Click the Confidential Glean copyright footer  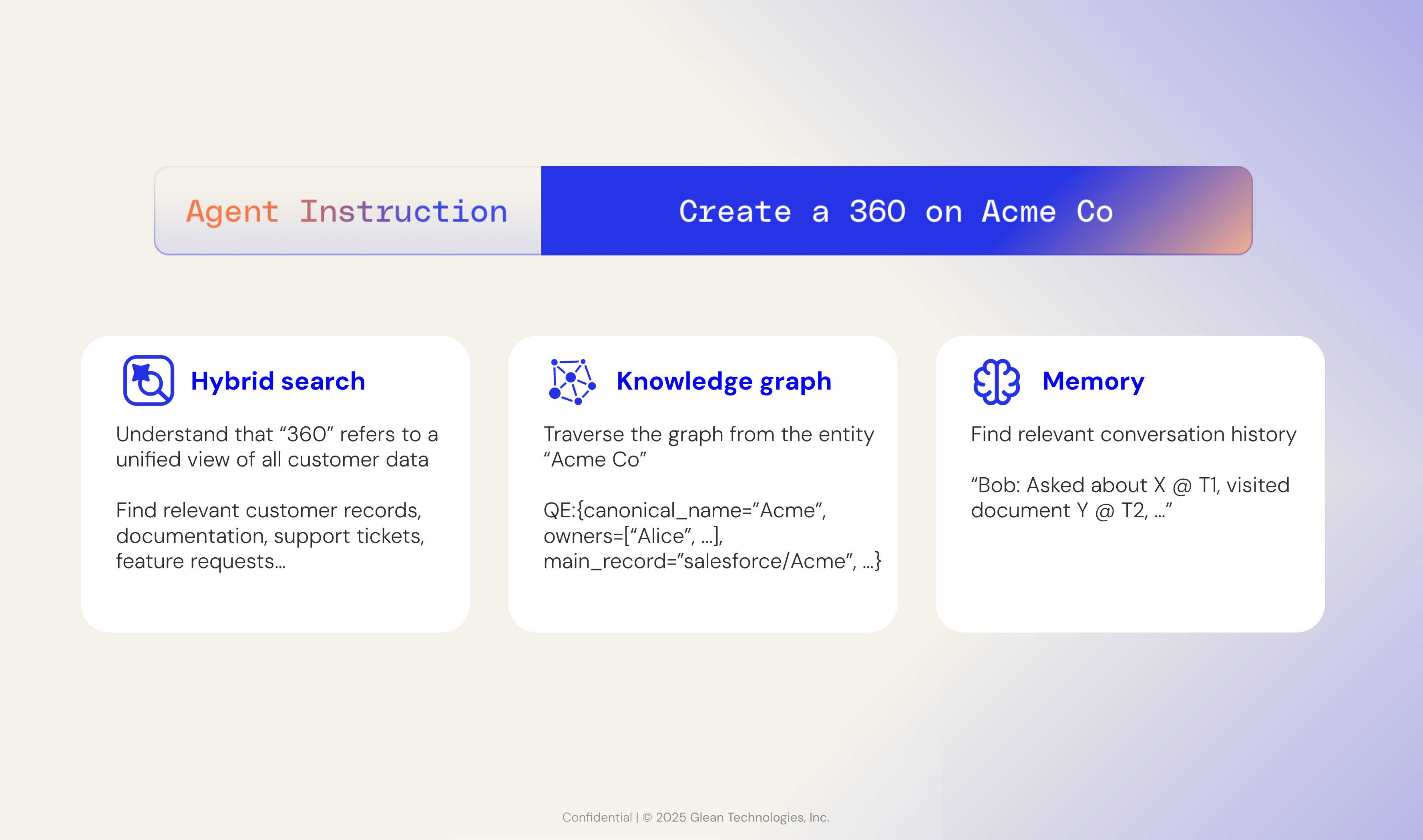pos(695,817)
